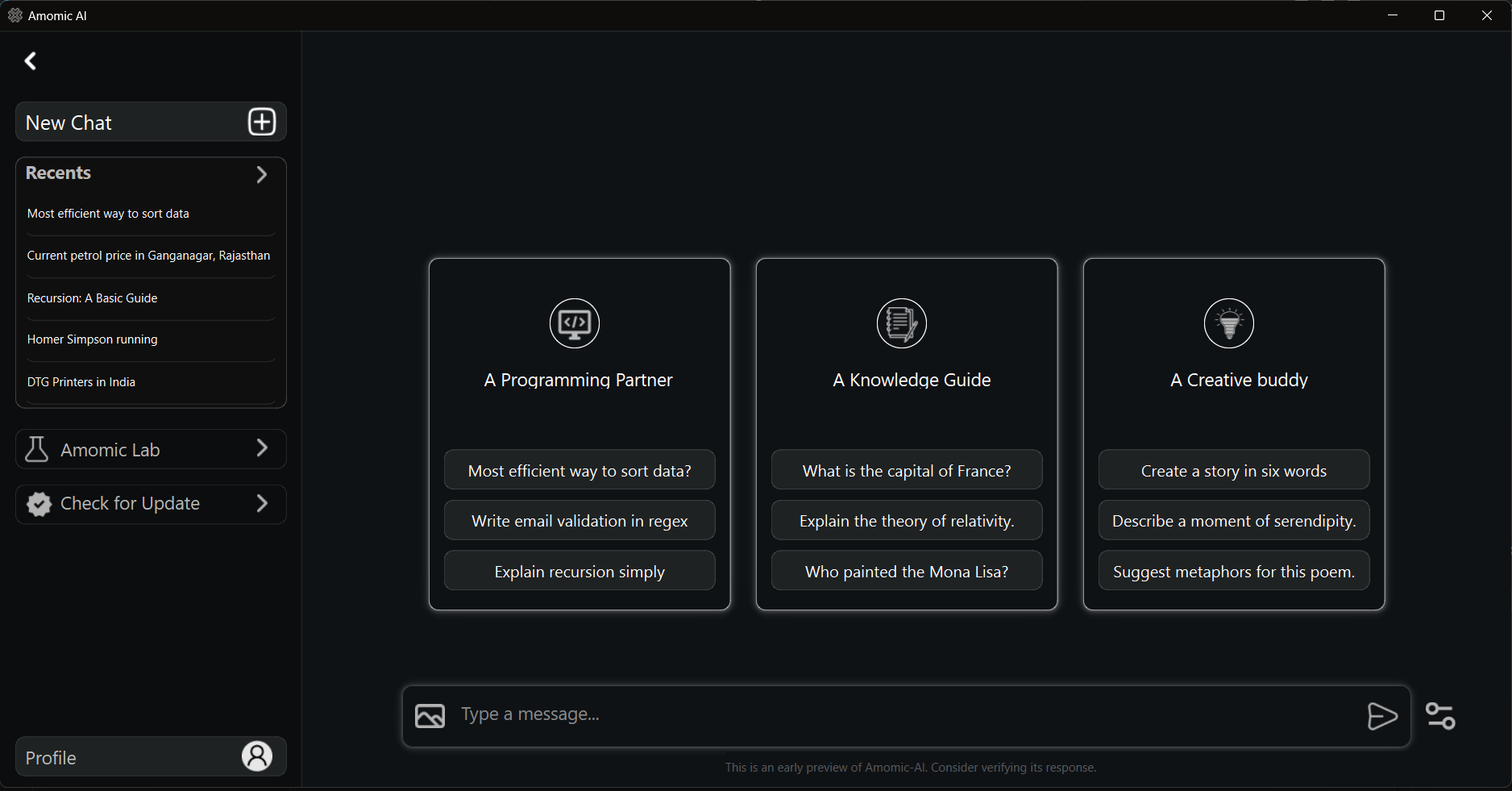Expand Check for Update chevron arrow
The image size is (1512, 791).
[x=262, y=504]
